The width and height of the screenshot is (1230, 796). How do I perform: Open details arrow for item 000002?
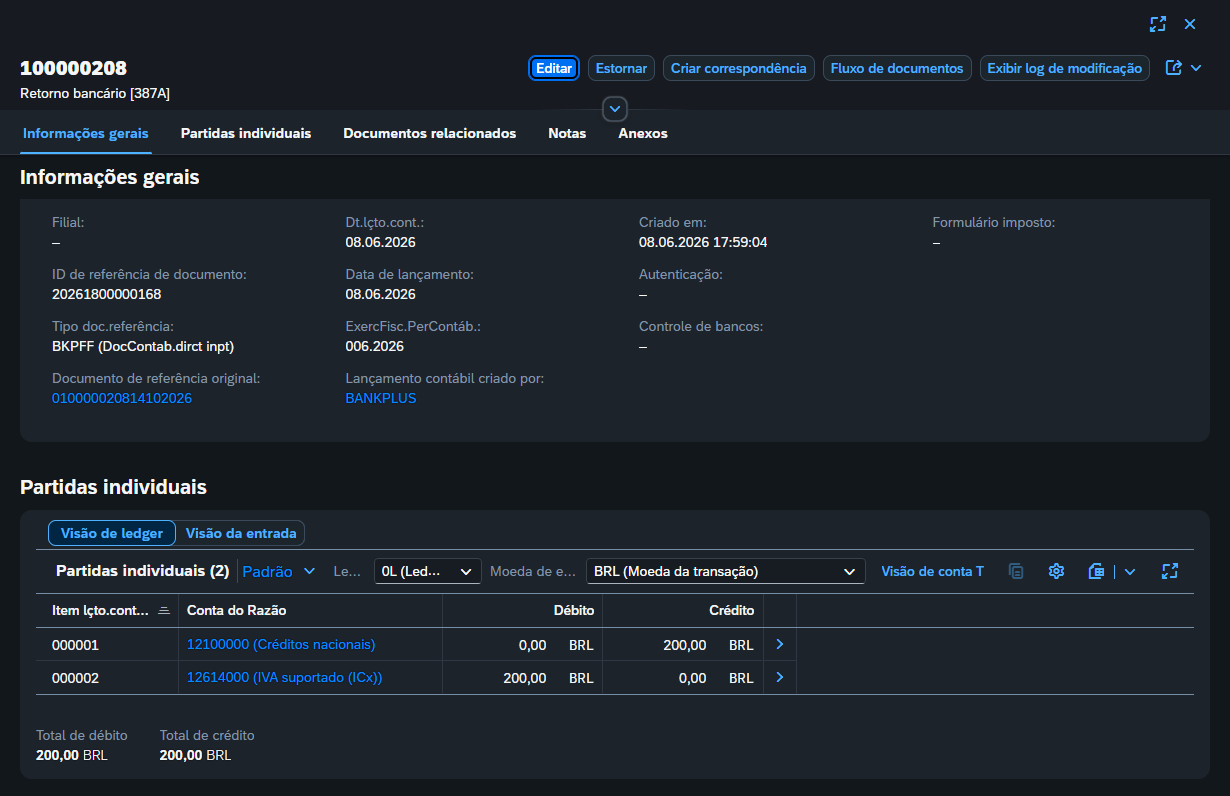[x=780, y=678]
